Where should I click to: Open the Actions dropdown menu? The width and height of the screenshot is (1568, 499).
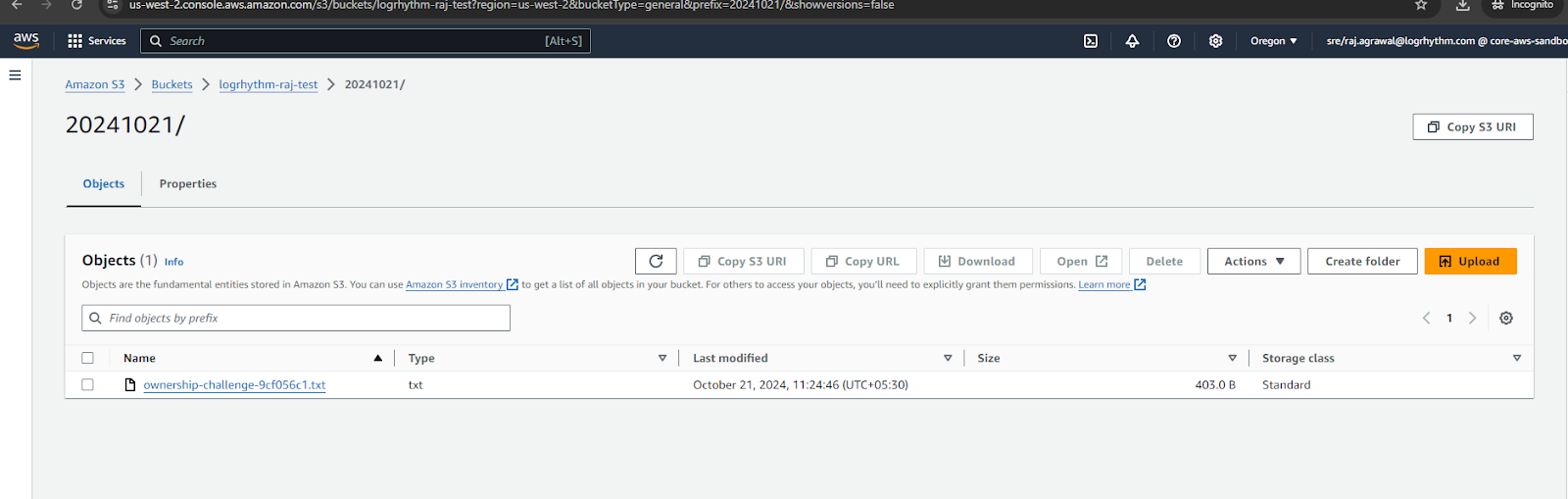1253,261
